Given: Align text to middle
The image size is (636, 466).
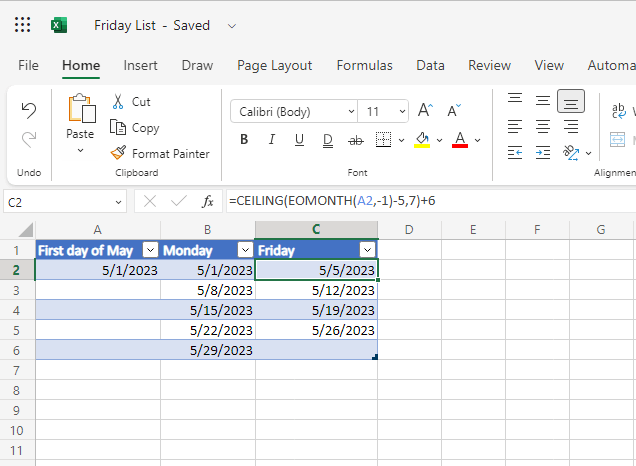Looking at the screenshot, I should tap(543, 100).
